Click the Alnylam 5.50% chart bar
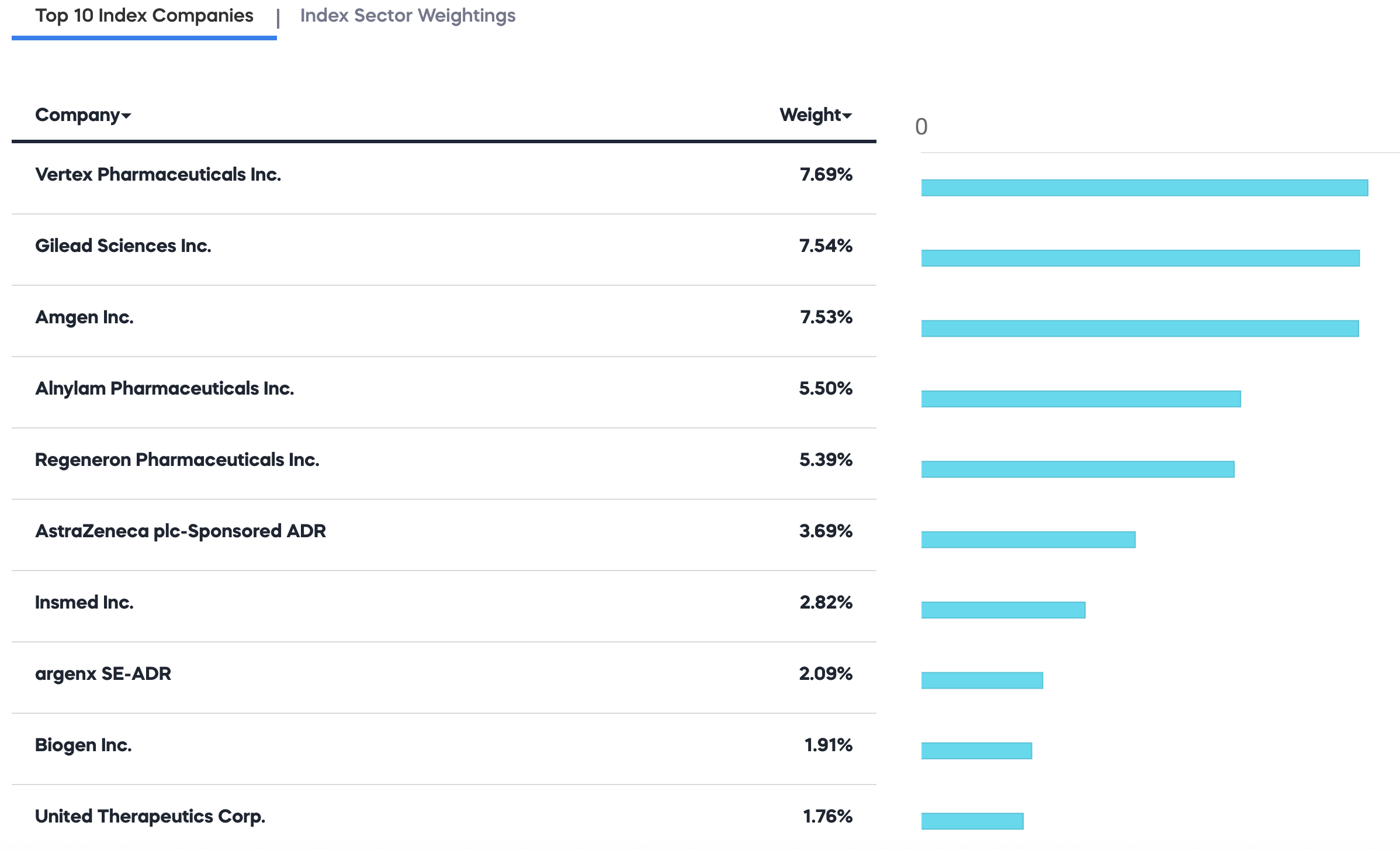 [x=1080, y=399]
